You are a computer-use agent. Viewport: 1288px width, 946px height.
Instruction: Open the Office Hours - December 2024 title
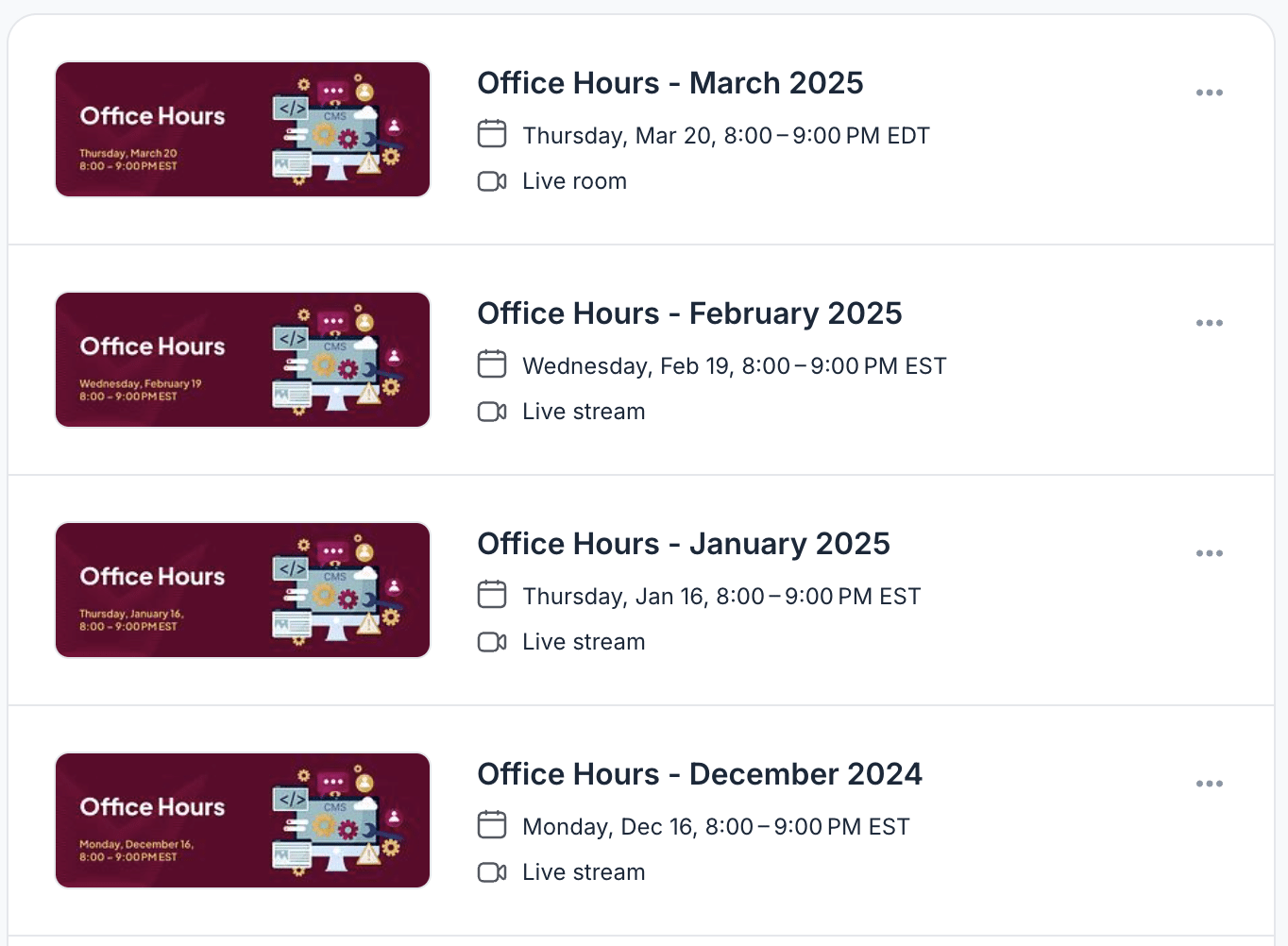(700, 774)
